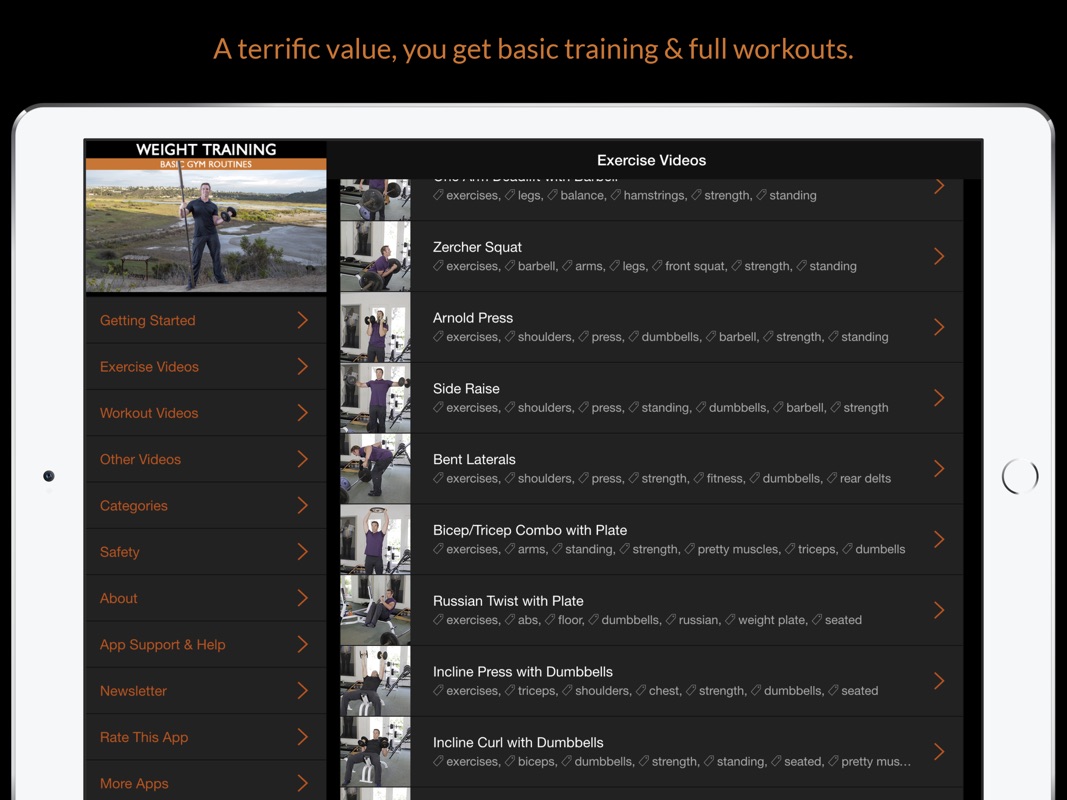Select the Side Raise title

coord(466,388)
